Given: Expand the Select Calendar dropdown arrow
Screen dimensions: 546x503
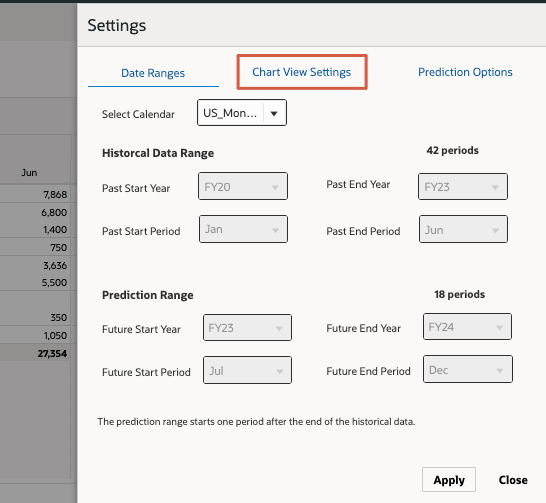Looking at the screenshot, I should point(274,113).
